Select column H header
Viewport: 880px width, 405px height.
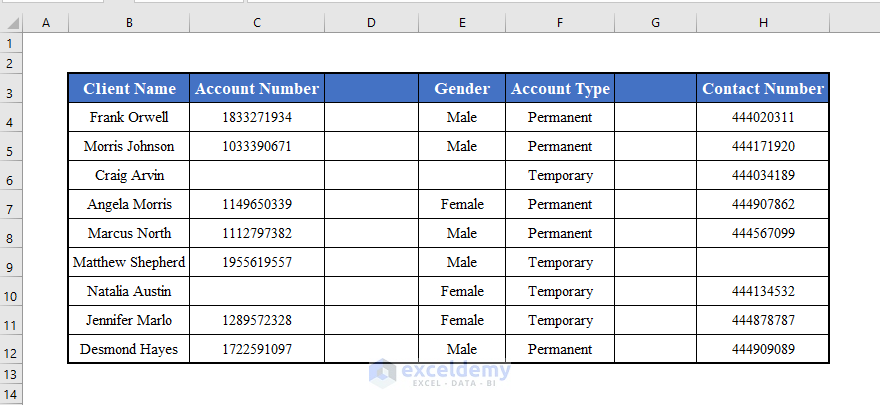[763, 22]
